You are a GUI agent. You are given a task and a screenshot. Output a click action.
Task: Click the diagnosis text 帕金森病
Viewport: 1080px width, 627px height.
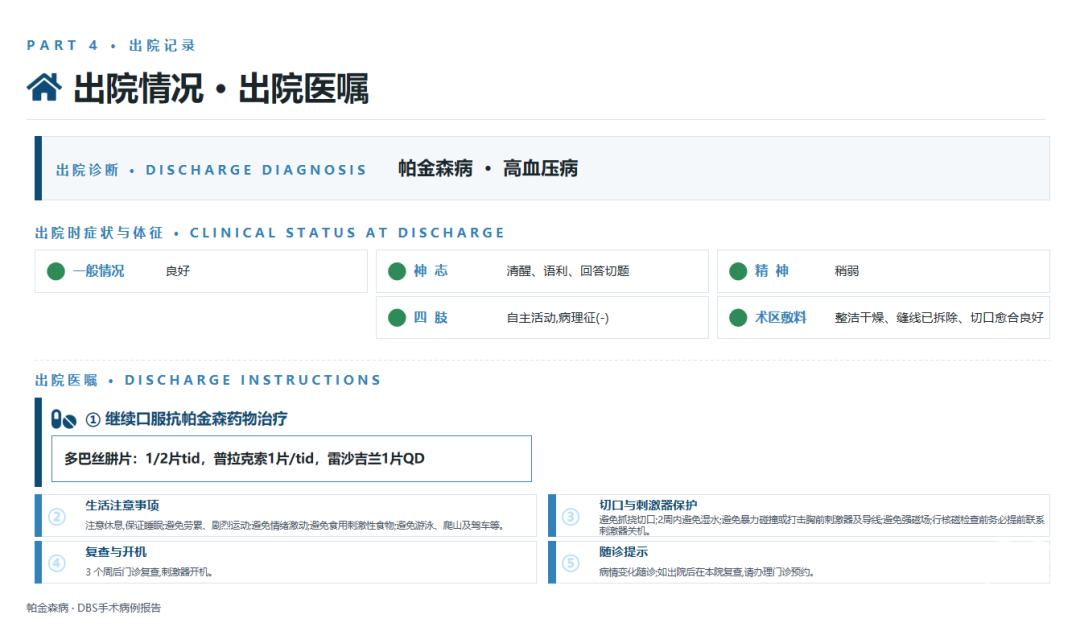point(435,168)
